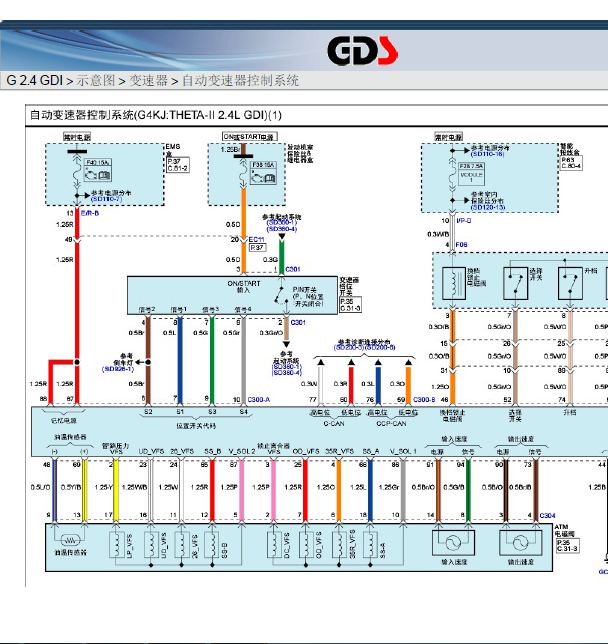Open C301 connector label at pin 1
Image resolution: width=608 pixels, height=644 pixels.
coord(292,269)
